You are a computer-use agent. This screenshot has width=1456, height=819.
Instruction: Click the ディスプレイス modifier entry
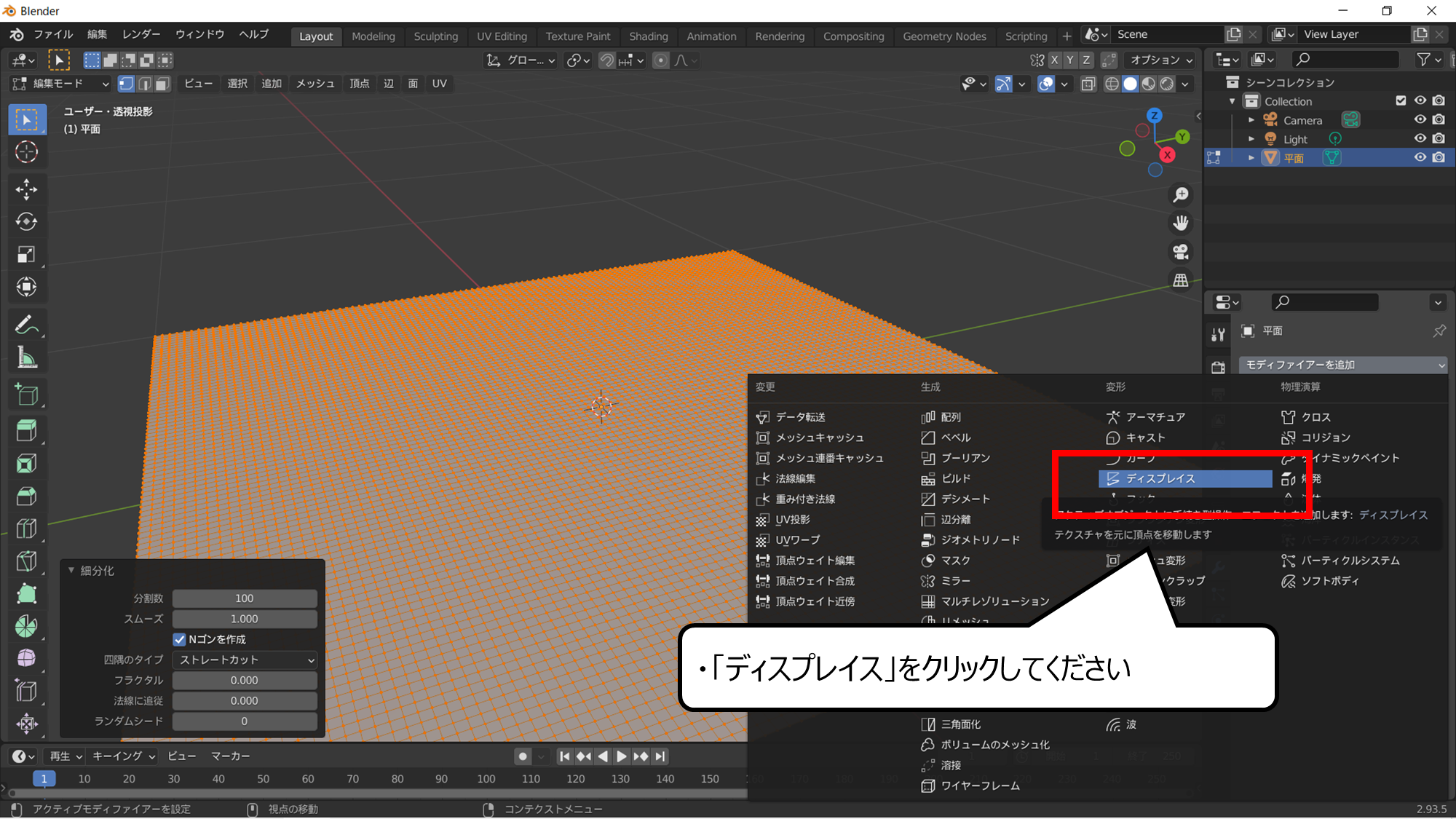coord(1185,478)
